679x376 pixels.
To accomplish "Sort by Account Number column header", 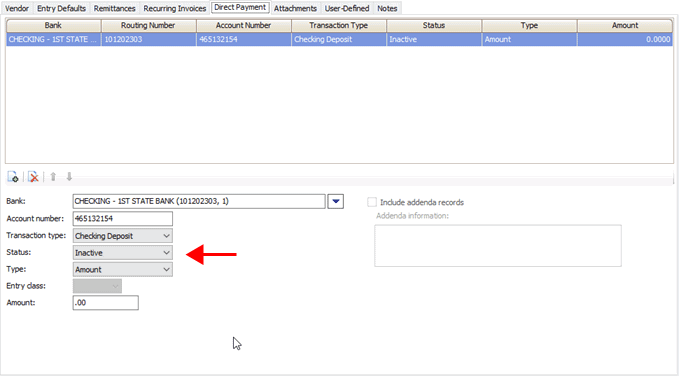I will tap(244, 25).
